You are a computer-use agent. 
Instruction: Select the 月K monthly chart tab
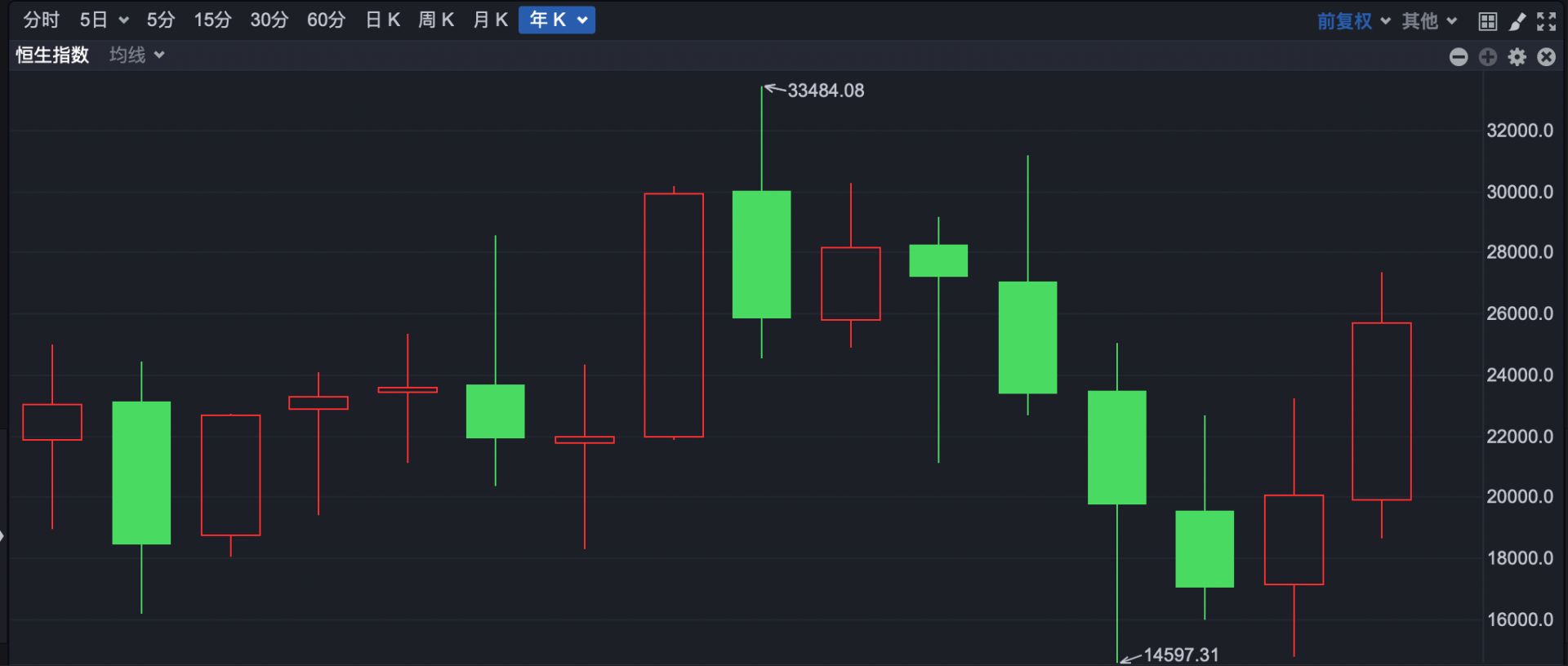(490, 20)
